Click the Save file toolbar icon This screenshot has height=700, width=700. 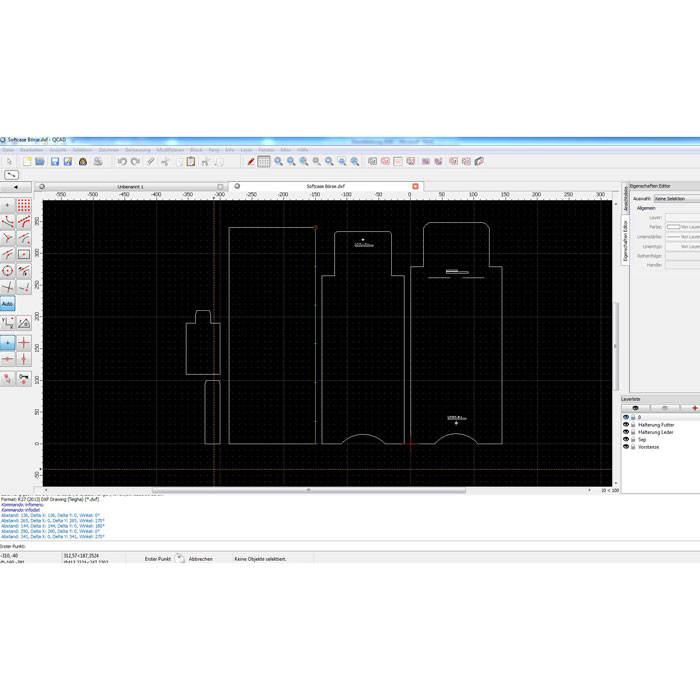pyautogui.click(x=55, y=161)
